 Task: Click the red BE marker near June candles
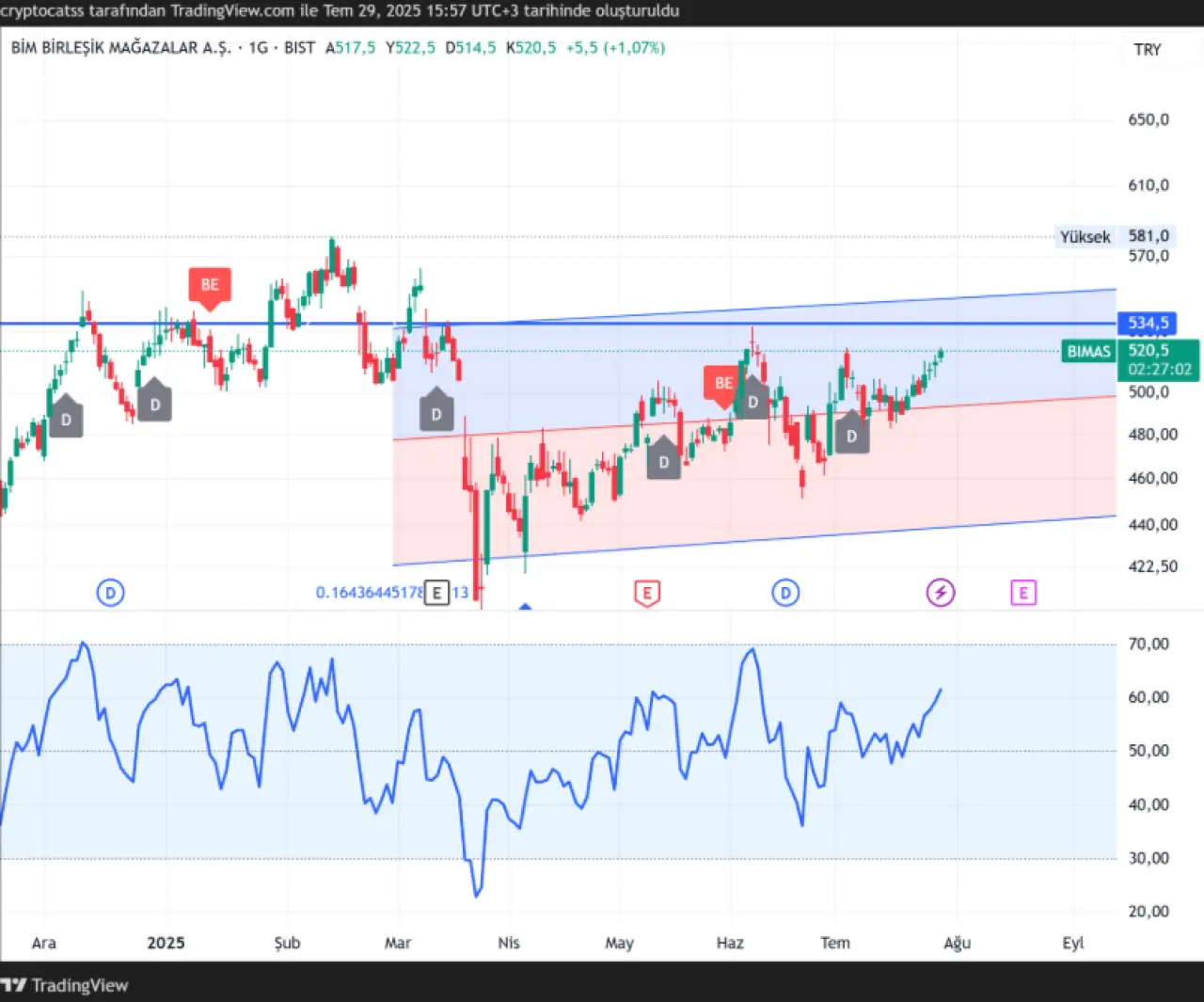(x=722, y=383)
